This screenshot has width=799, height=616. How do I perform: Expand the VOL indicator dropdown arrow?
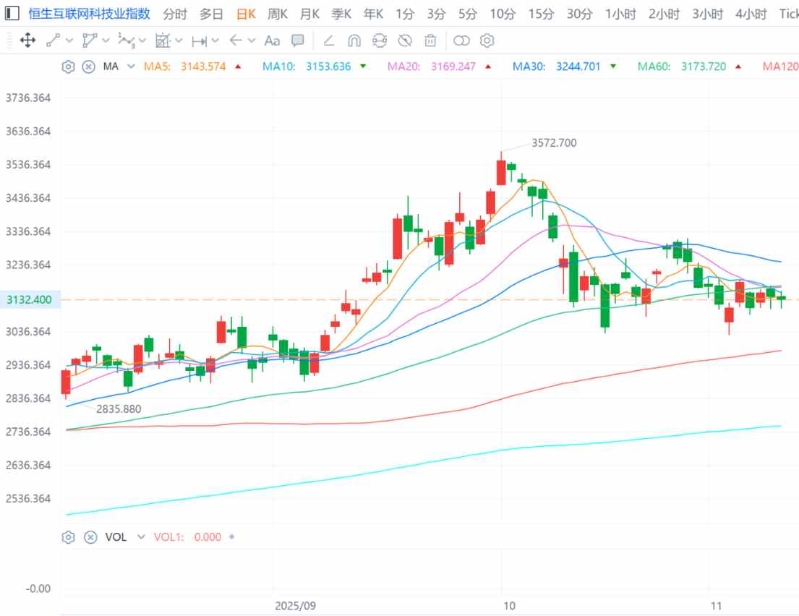point(137,537)
